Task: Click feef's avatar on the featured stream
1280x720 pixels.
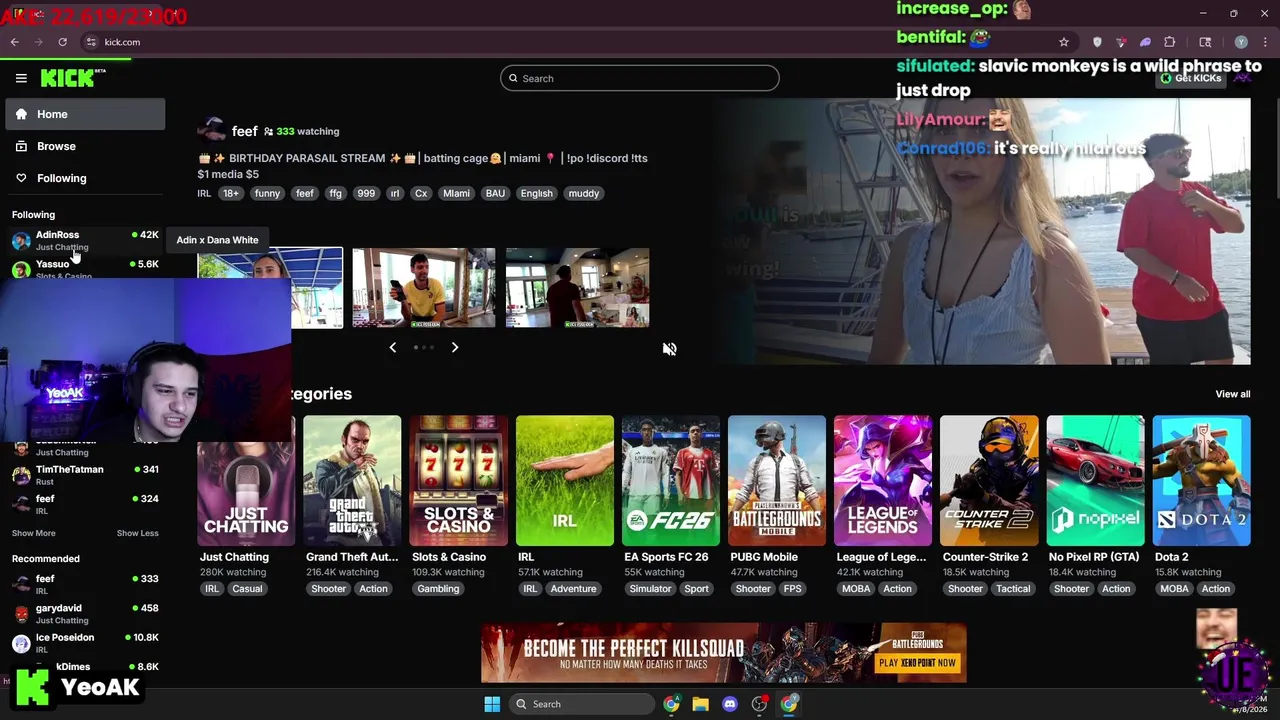Action: point(211,130)
